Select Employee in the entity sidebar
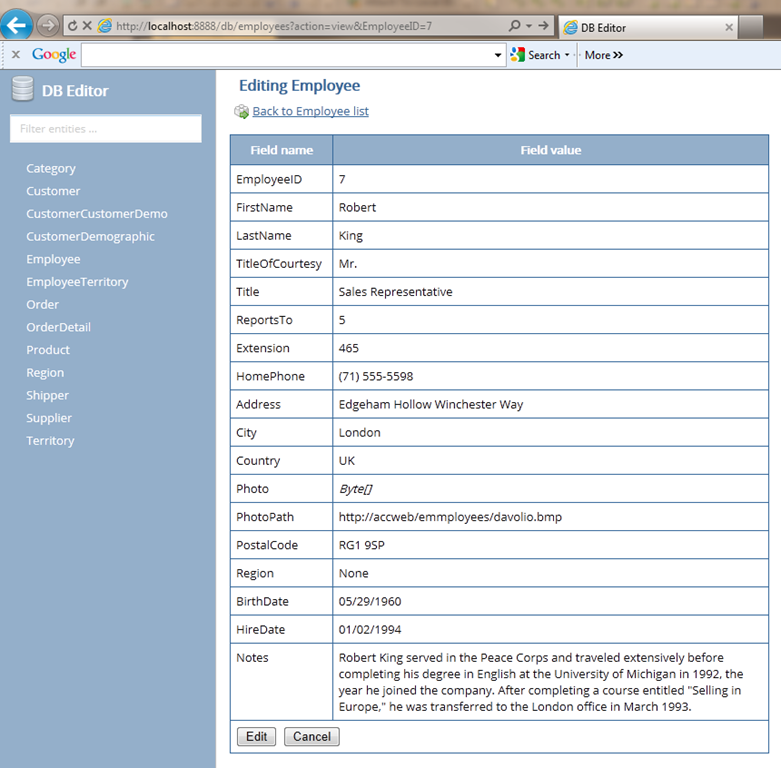The height and width of the screenshot is (768, 781). click(53, 259)
